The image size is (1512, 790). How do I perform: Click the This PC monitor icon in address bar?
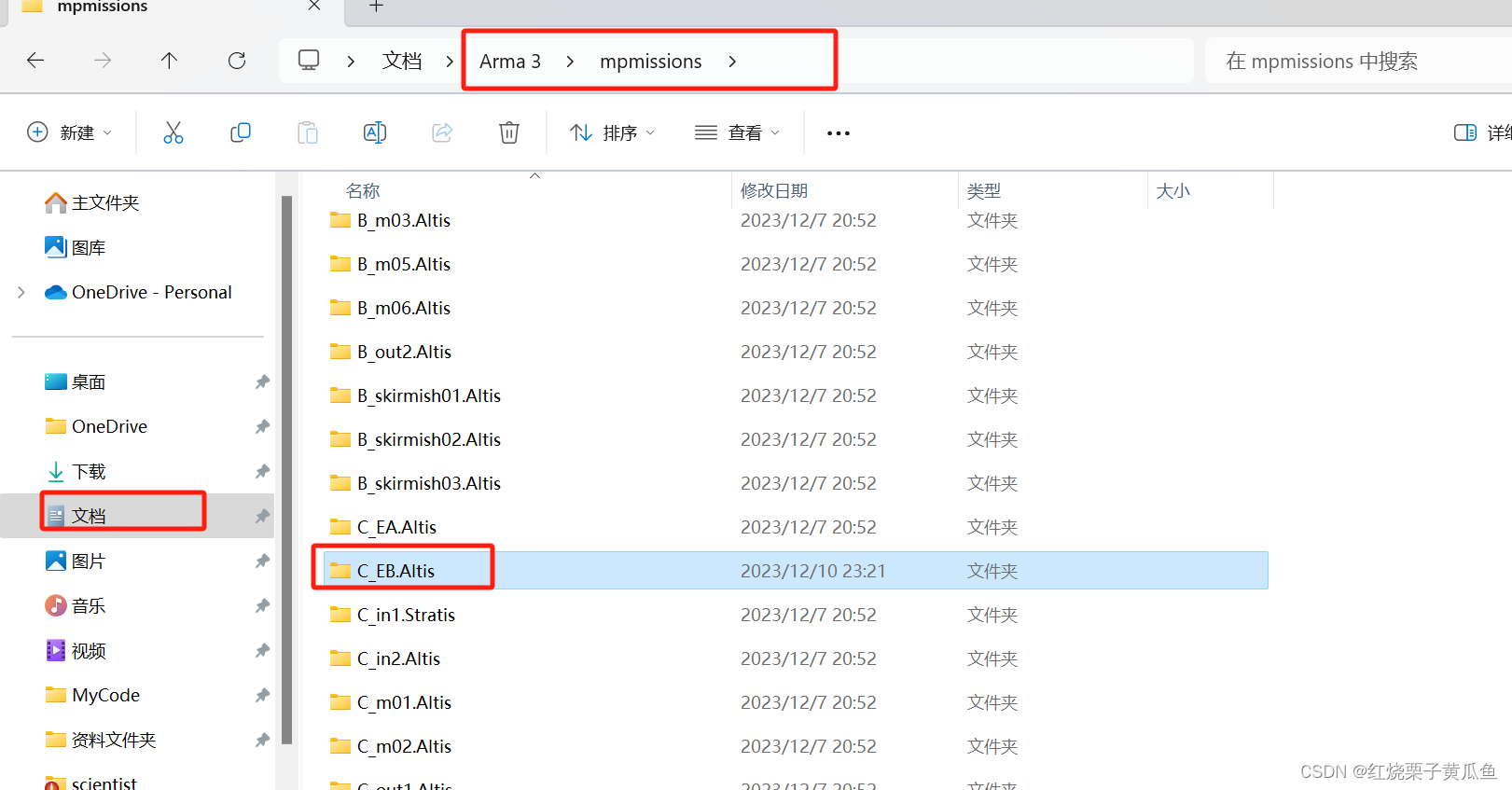coord(309,61)
